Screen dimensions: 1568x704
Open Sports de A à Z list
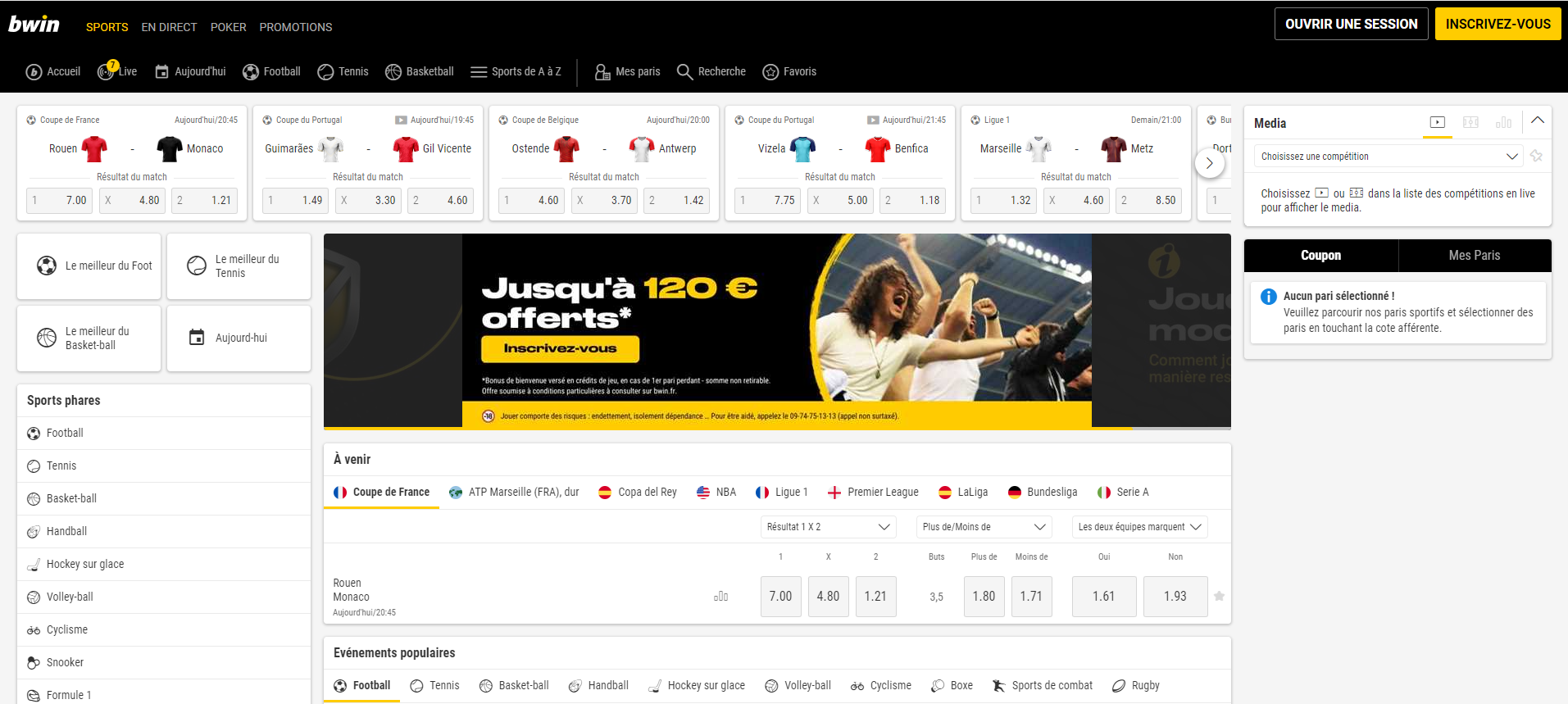click(516, 72)
